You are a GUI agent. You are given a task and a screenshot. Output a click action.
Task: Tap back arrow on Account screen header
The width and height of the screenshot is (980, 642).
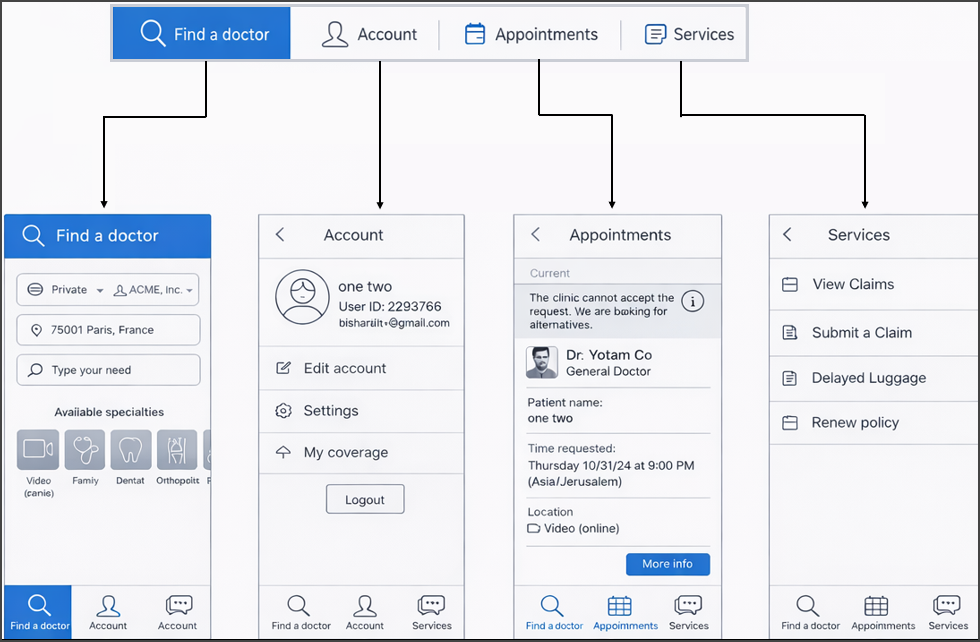pyautogui.click(x=280, y=234)
